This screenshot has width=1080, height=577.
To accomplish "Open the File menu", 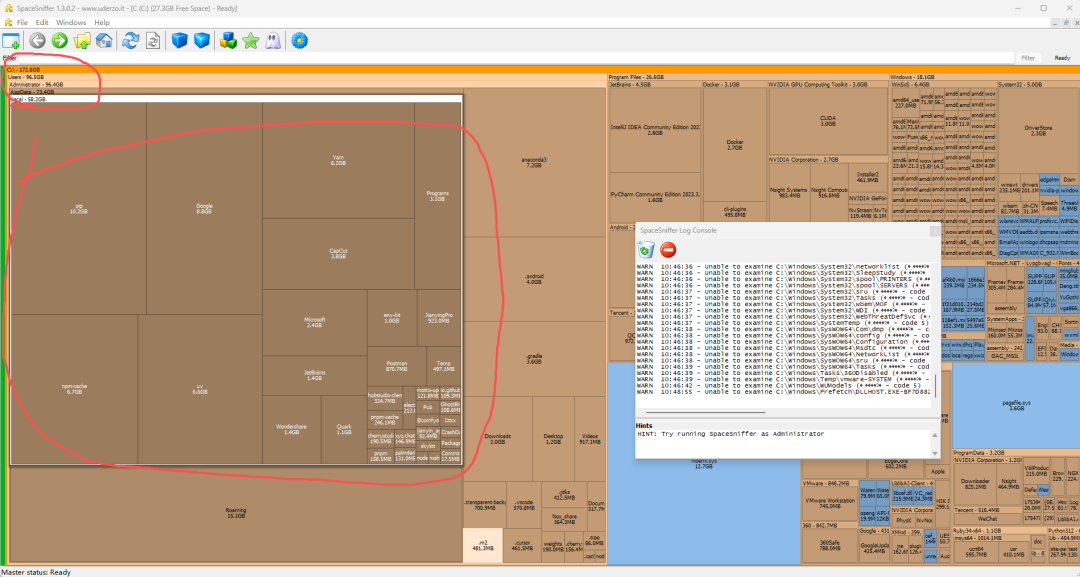I will tap(22, 22).
